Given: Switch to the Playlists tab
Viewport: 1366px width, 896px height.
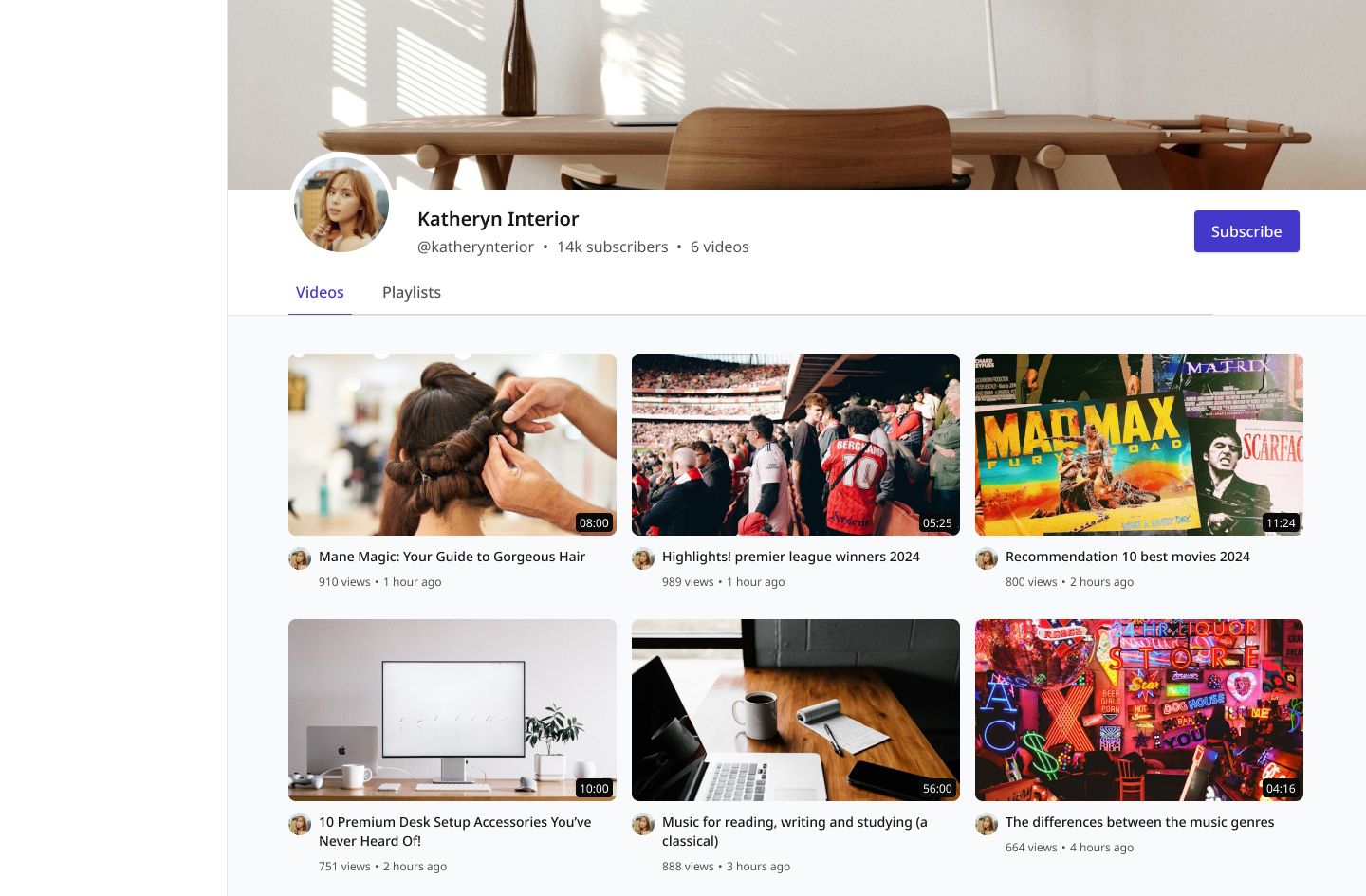Looking at the screenshot, I should 412,292.
